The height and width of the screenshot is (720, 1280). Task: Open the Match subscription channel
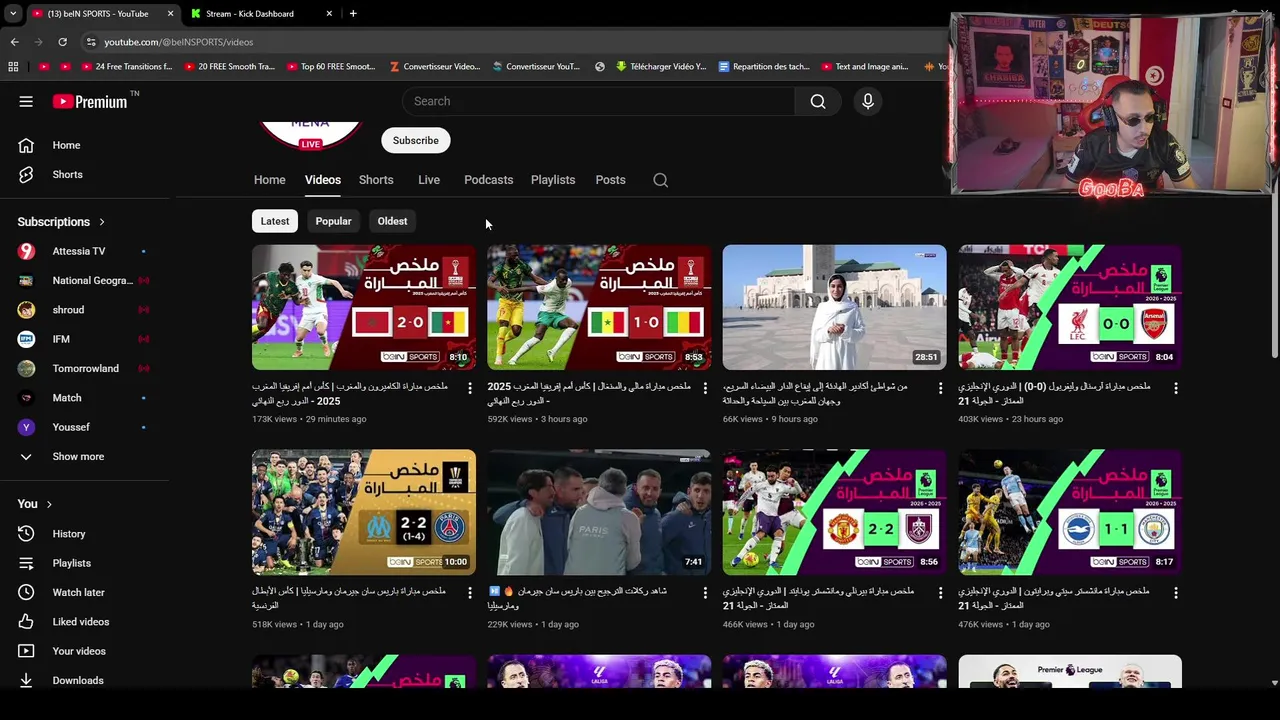coord(67,398)
